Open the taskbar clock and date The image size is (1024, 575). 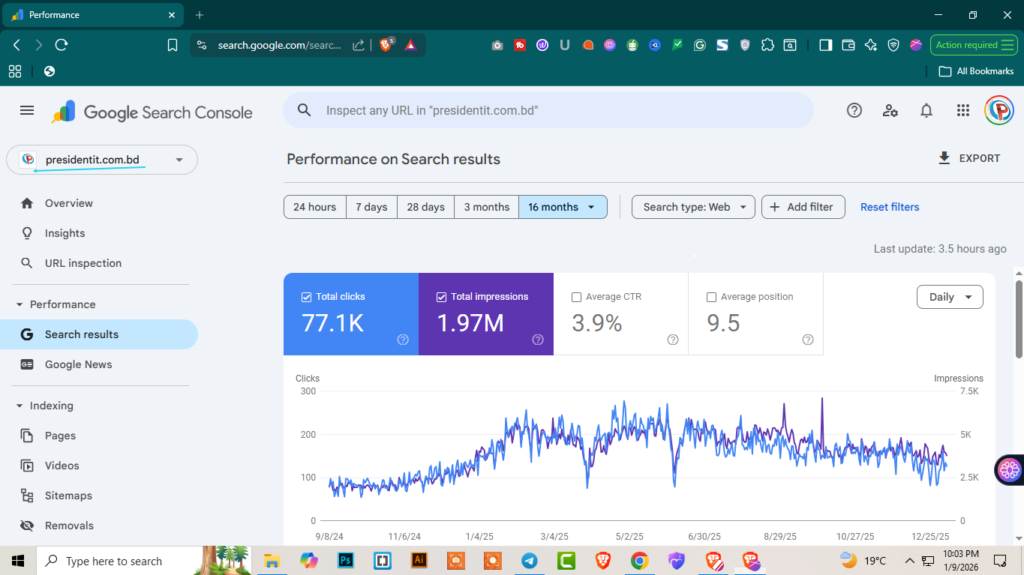pyautogui.click(x=961, y=561)
